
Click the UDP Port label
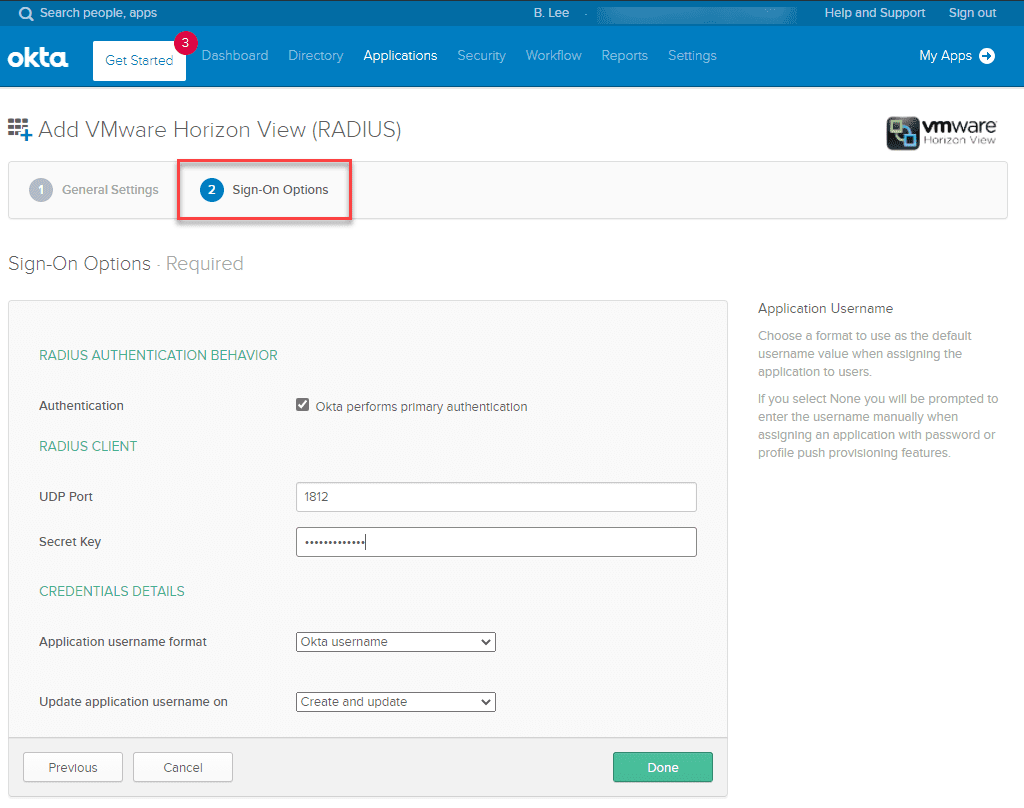[x=66, y=497]
